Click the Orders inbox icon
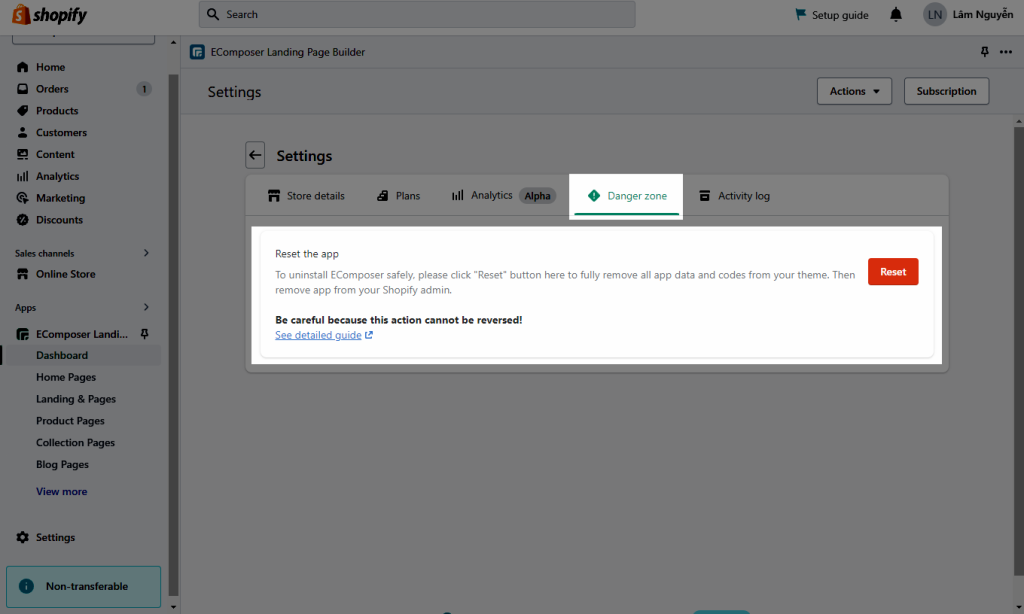Viewport: 1024px width, 614px height. 23,89
